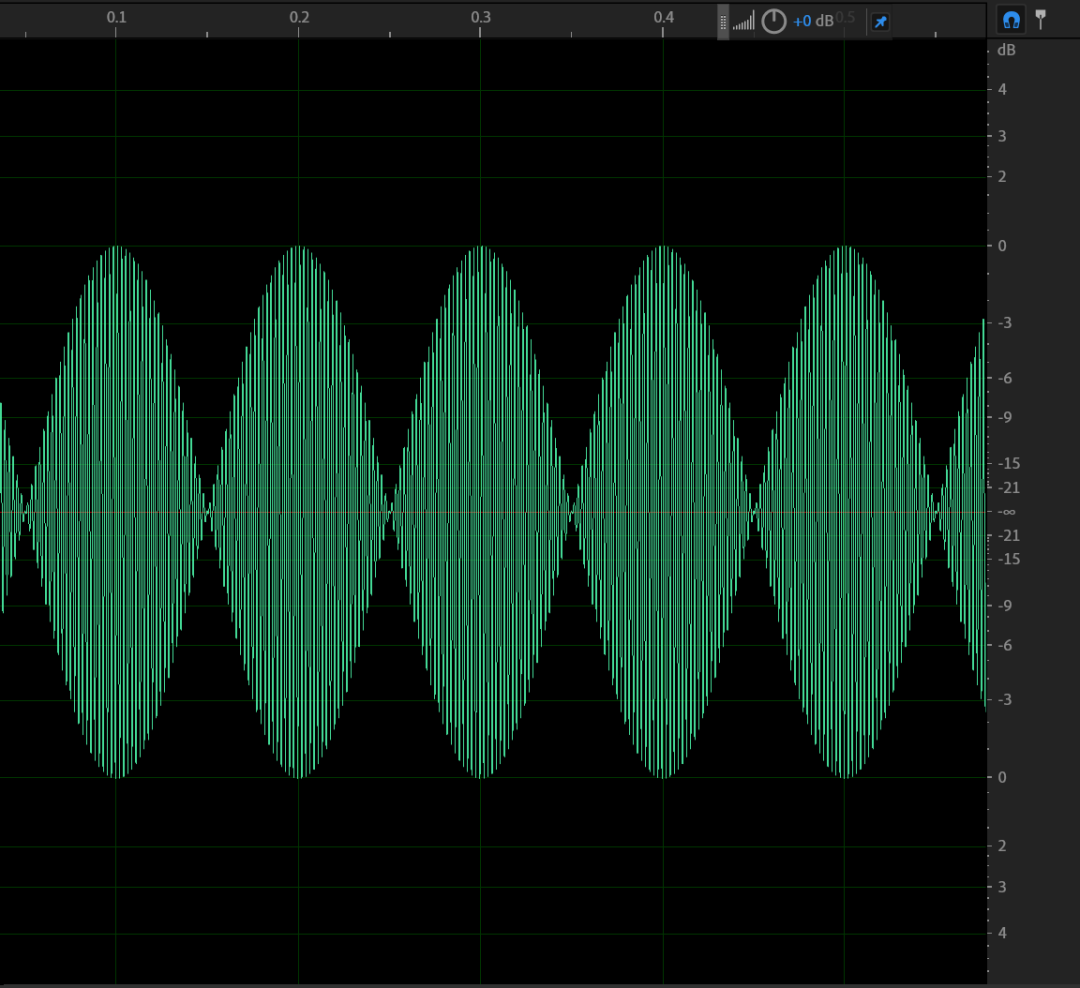Click the upper -6 dB ruler mark
The width and height of the screenshot is (1080, 988).
pyautogui.click(x=1006, y=378)
